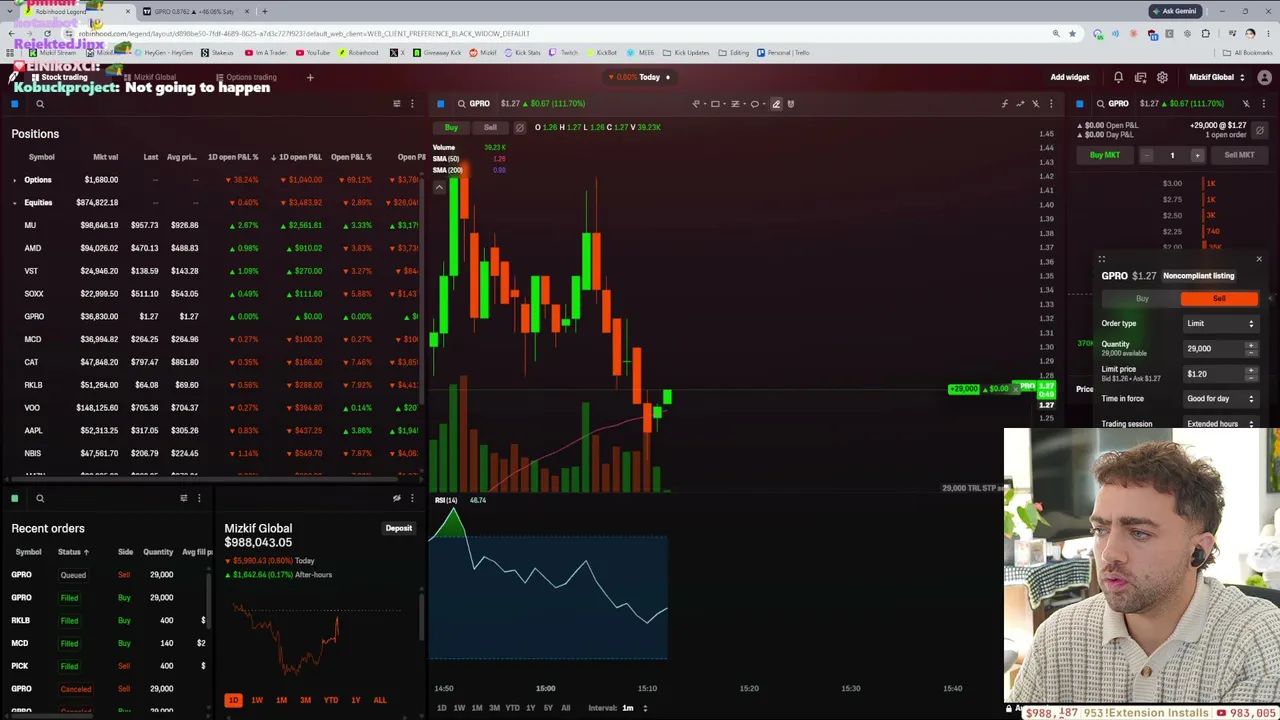
Task: Open chart type line icon
Action: [1020, 104]
